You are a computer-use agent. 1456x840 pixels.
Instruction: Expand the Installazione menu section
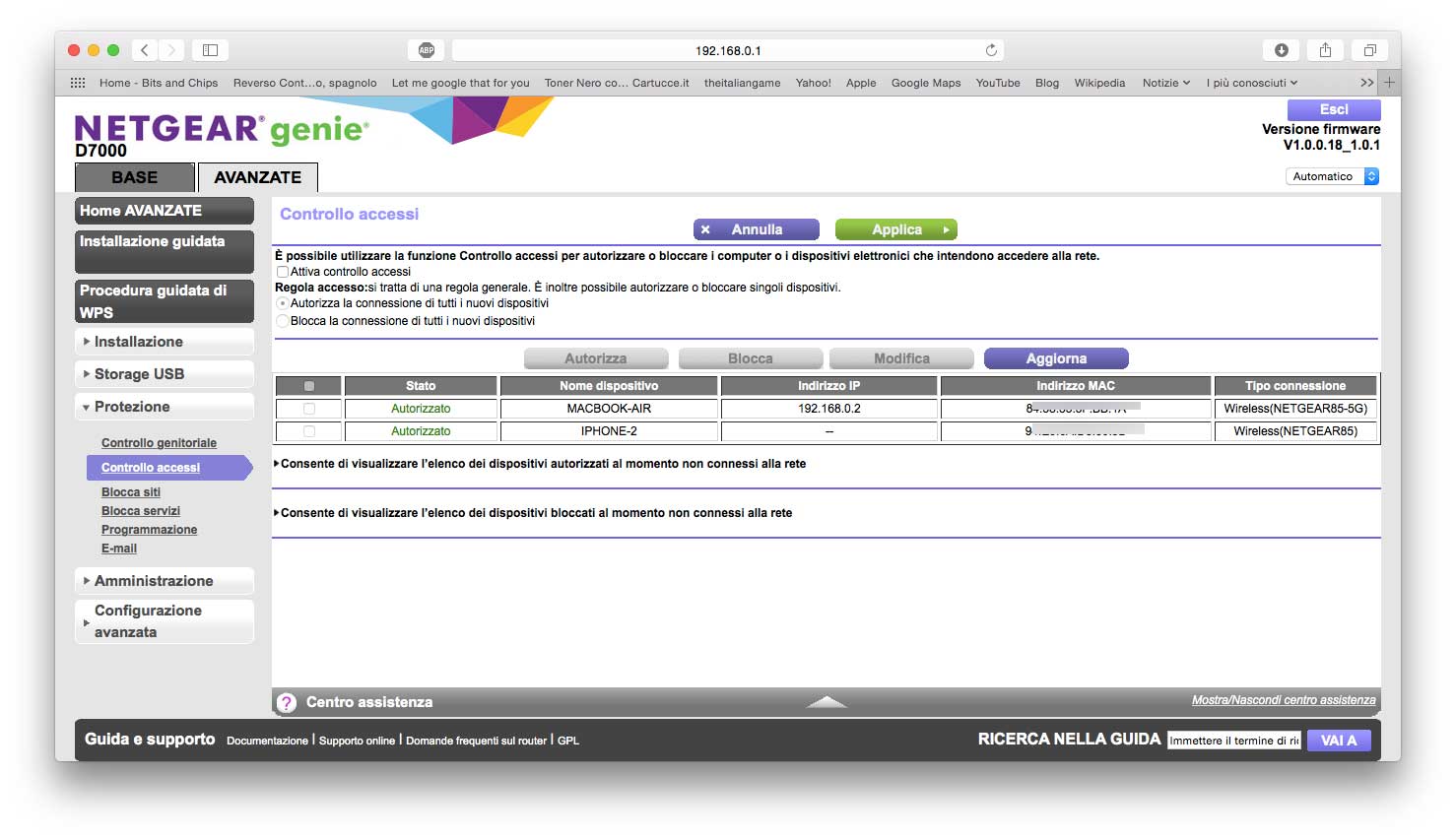(165, 342)
